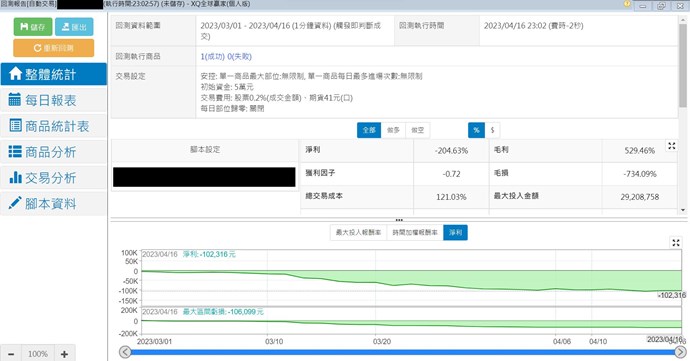Open the 整體統計 overall statistics tab
This screenshot has height=361, width=690.
[53, 74]
